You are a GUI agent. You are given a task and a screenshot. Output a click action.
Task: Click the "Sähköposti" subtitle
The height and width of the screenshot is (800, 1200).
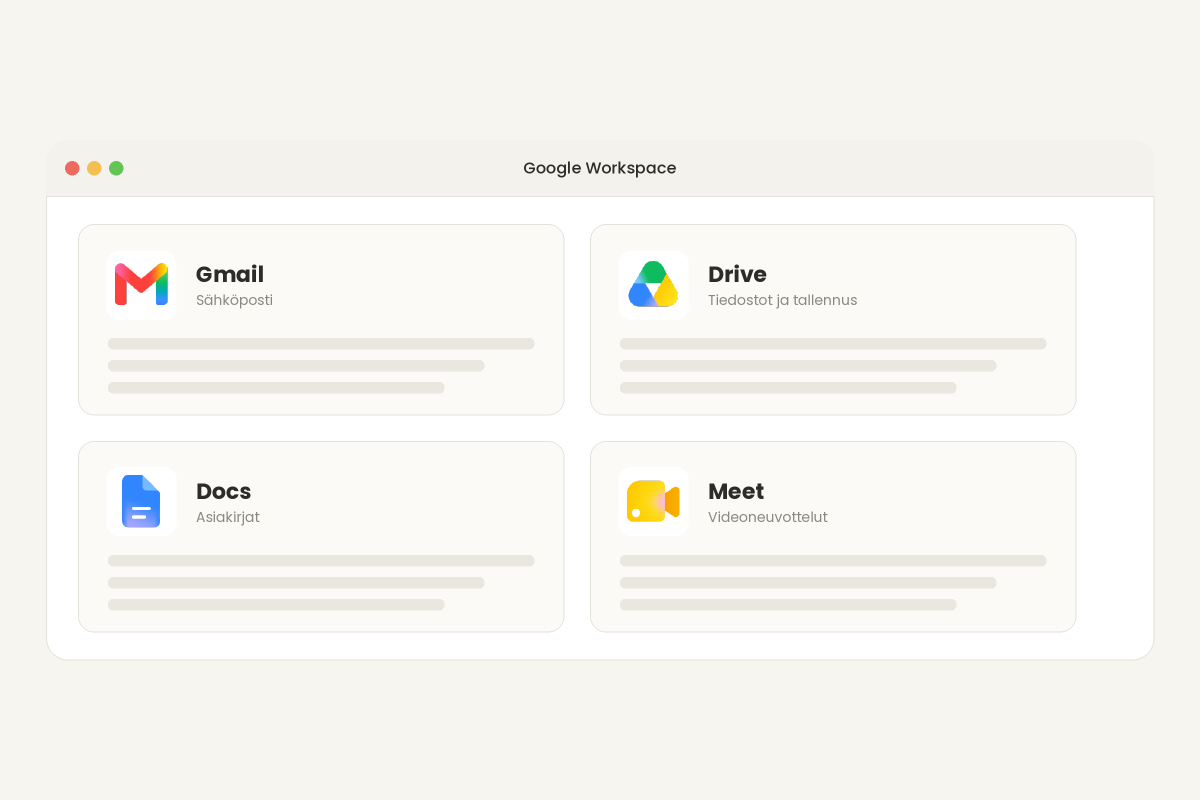[234, 300]
